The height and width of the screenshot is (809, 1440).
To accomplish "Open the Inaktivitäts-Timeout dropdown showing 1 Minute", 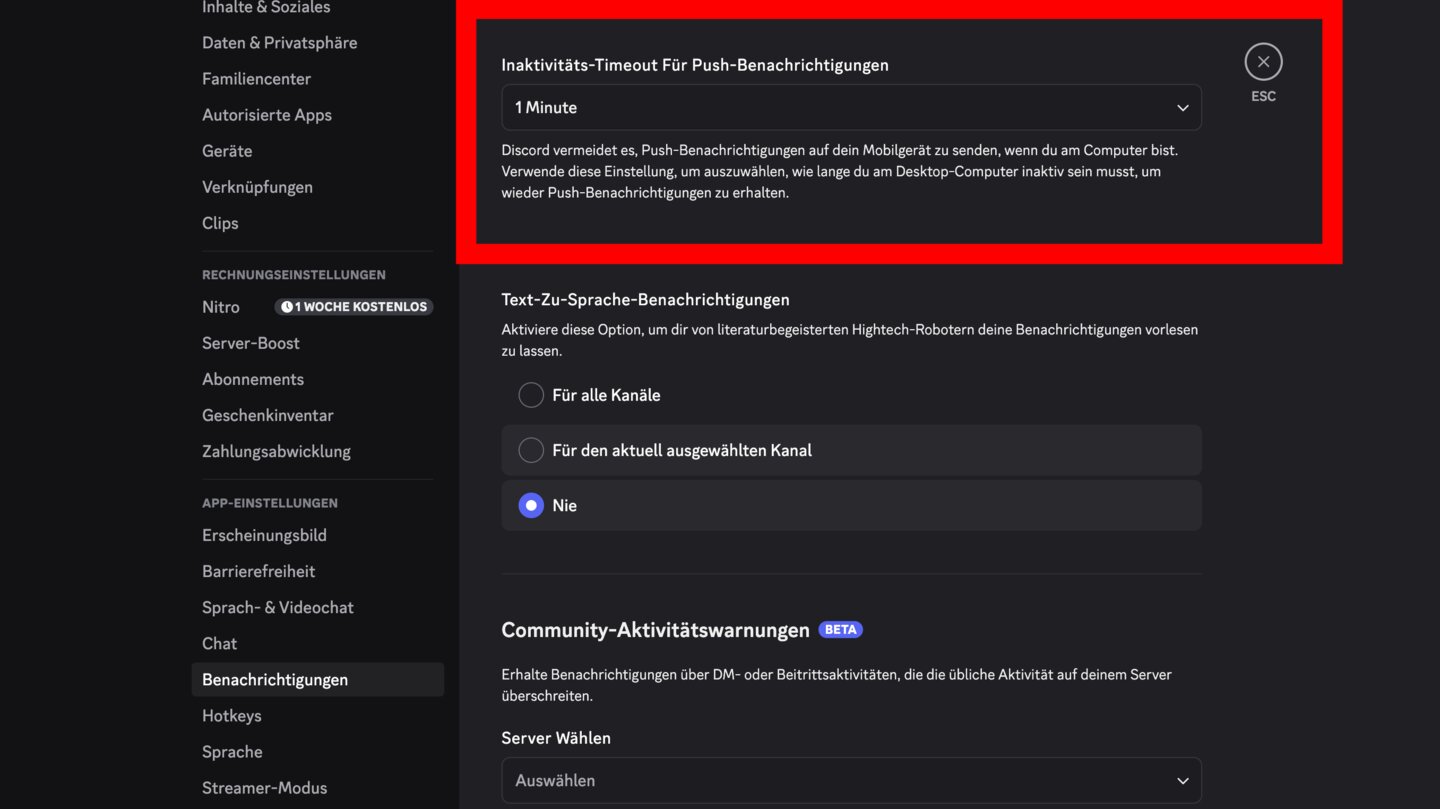I will coord(850,107).
